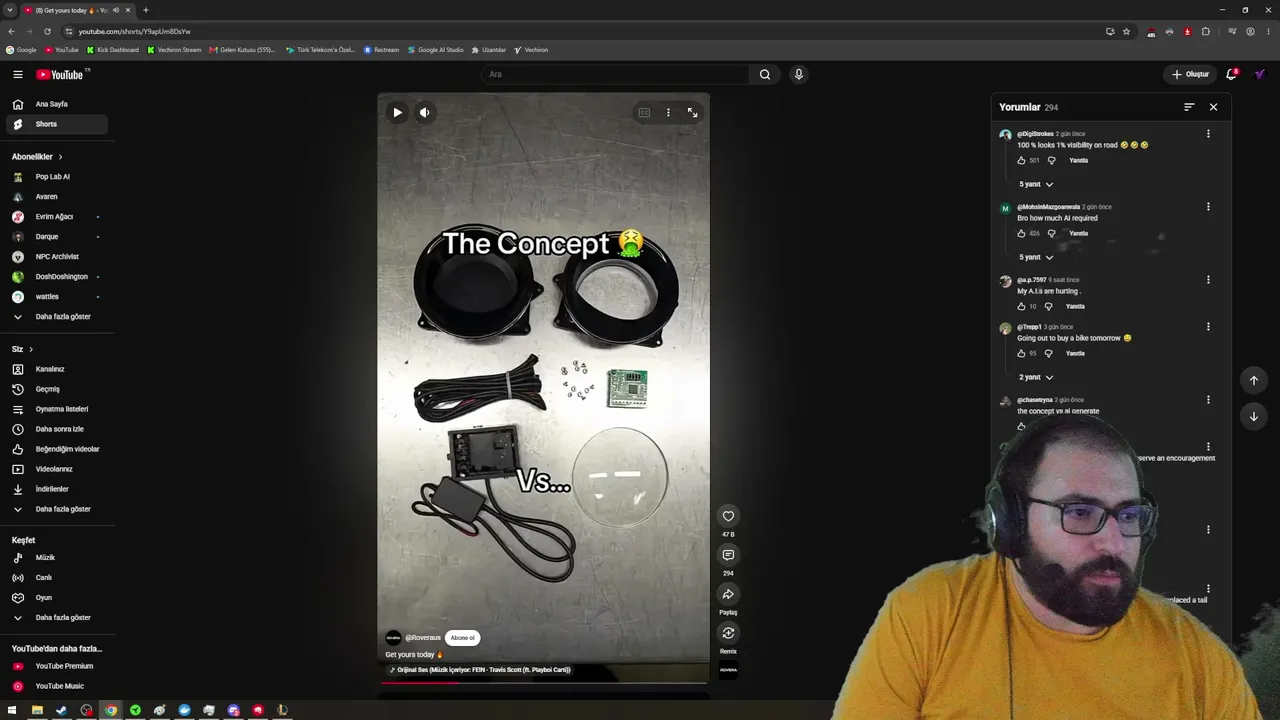The width and height of the screenshot is (1280, 720).
Task: Open the Kick Dashboard bookmark
Action: (x=113, y=50)
